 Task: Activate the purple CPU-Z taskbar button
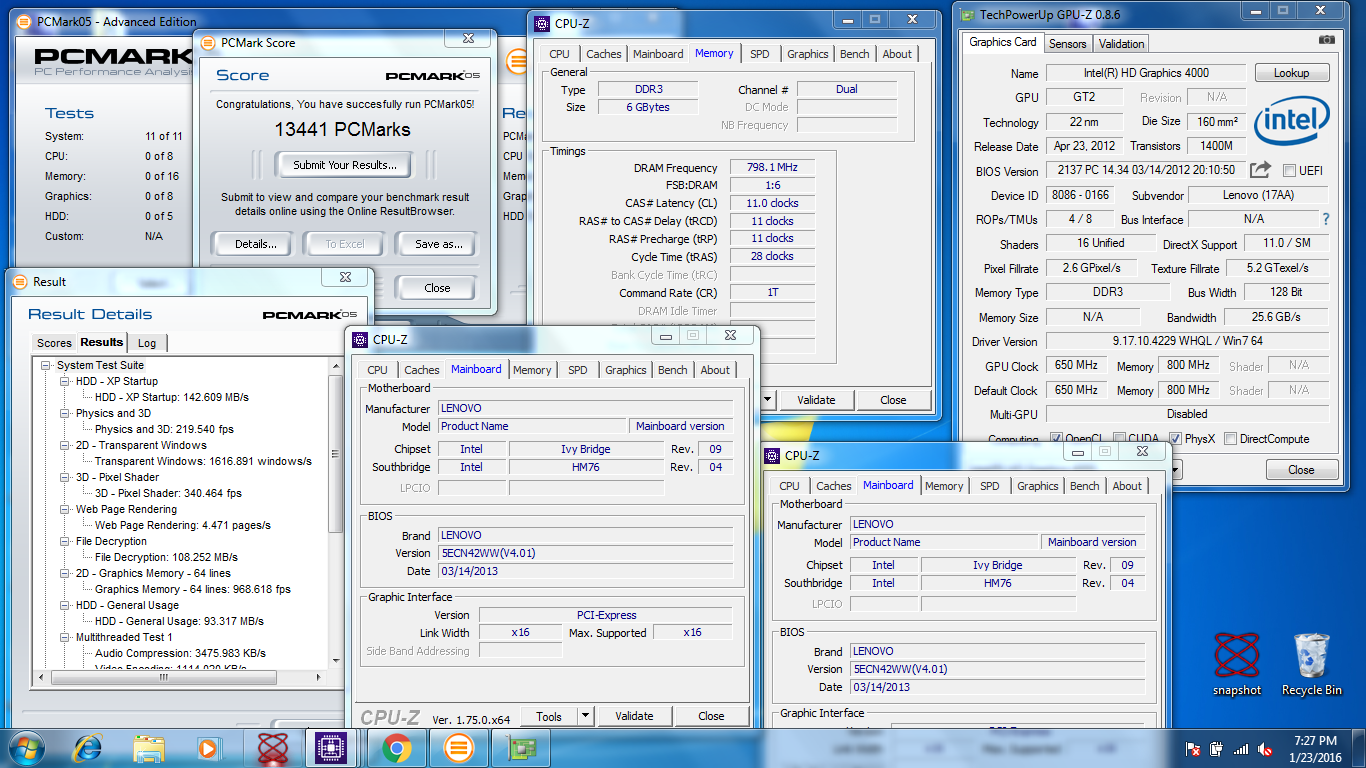331,748
